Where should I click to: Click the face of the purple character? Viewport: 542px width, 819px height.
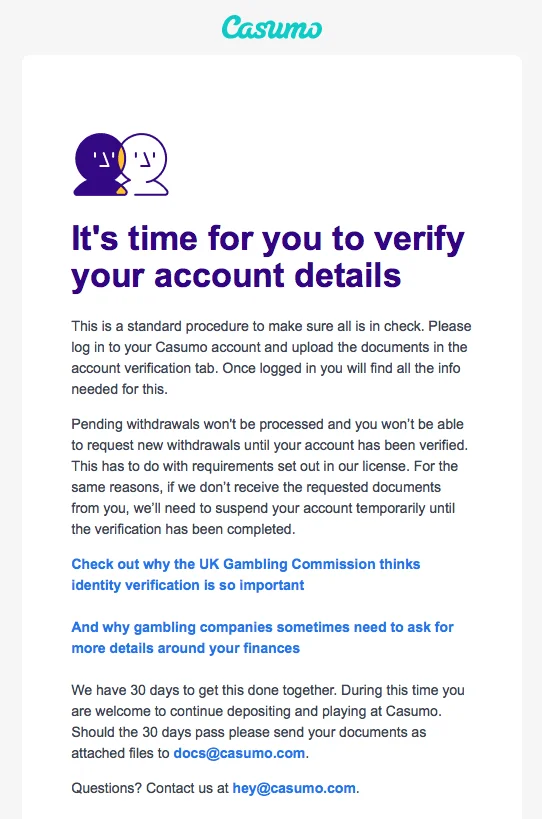(x=103, y=158)
